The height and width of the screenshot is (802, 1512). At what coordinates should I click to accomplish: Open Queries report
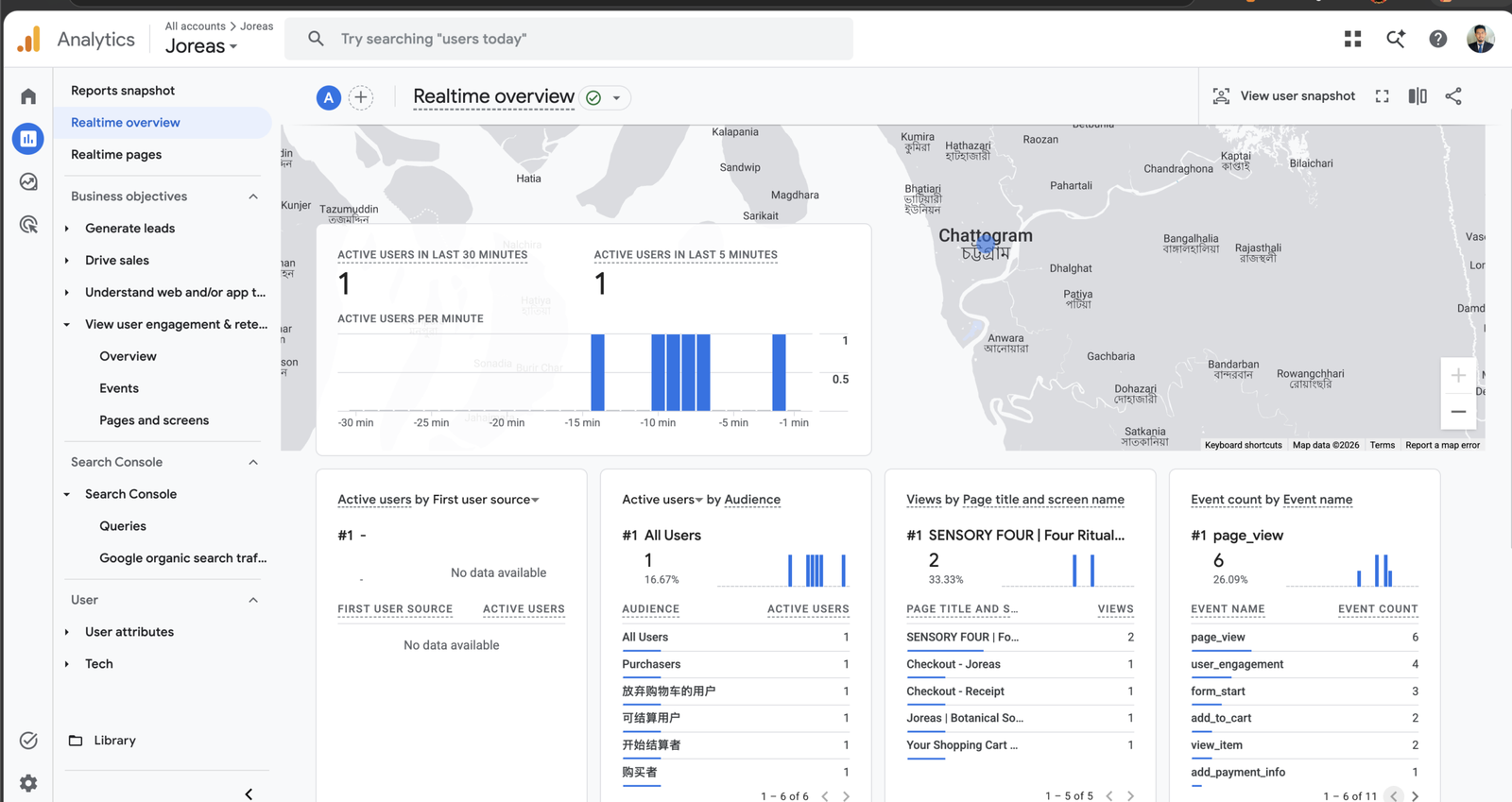coord(123,526)
